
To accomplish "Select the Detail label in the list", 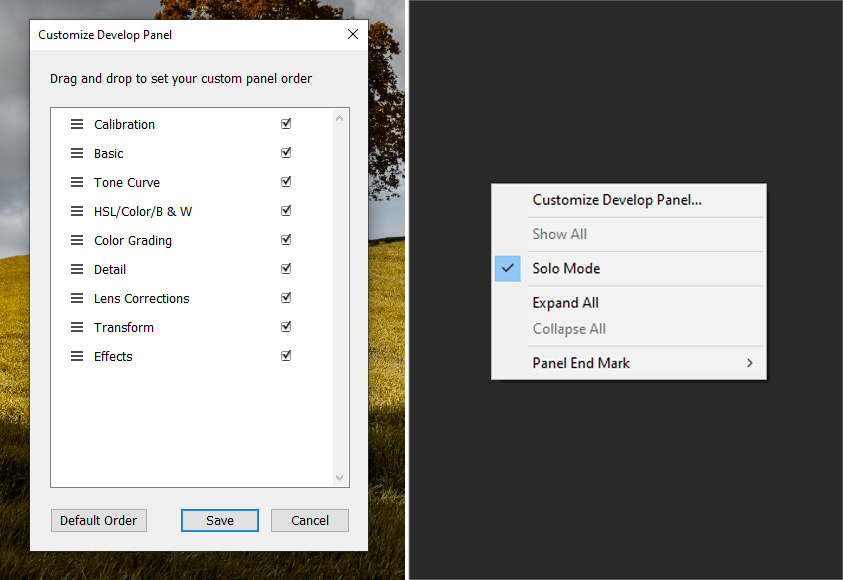I will (110, 269).
